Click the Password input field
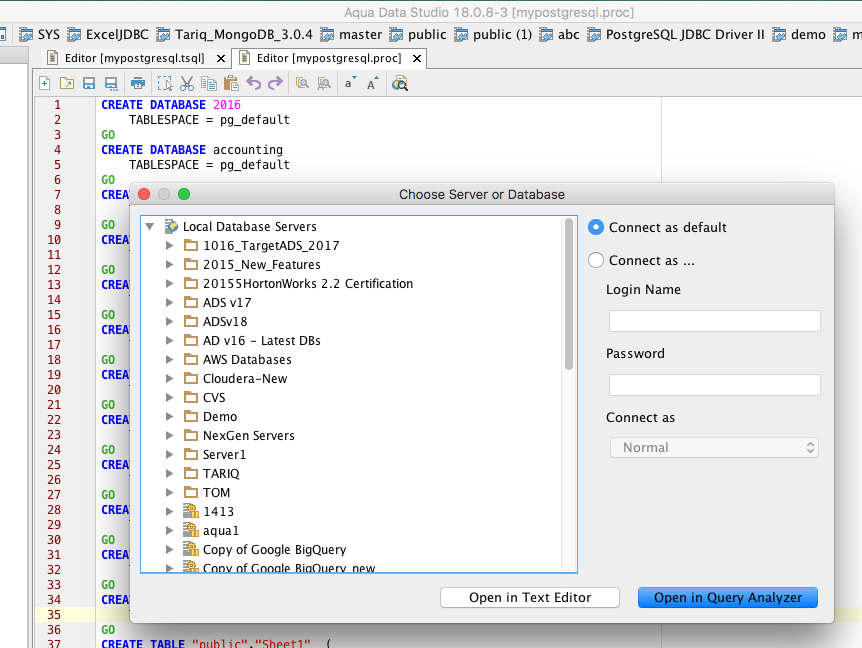This screenshot has height=648, width=862. click(714, 385)
